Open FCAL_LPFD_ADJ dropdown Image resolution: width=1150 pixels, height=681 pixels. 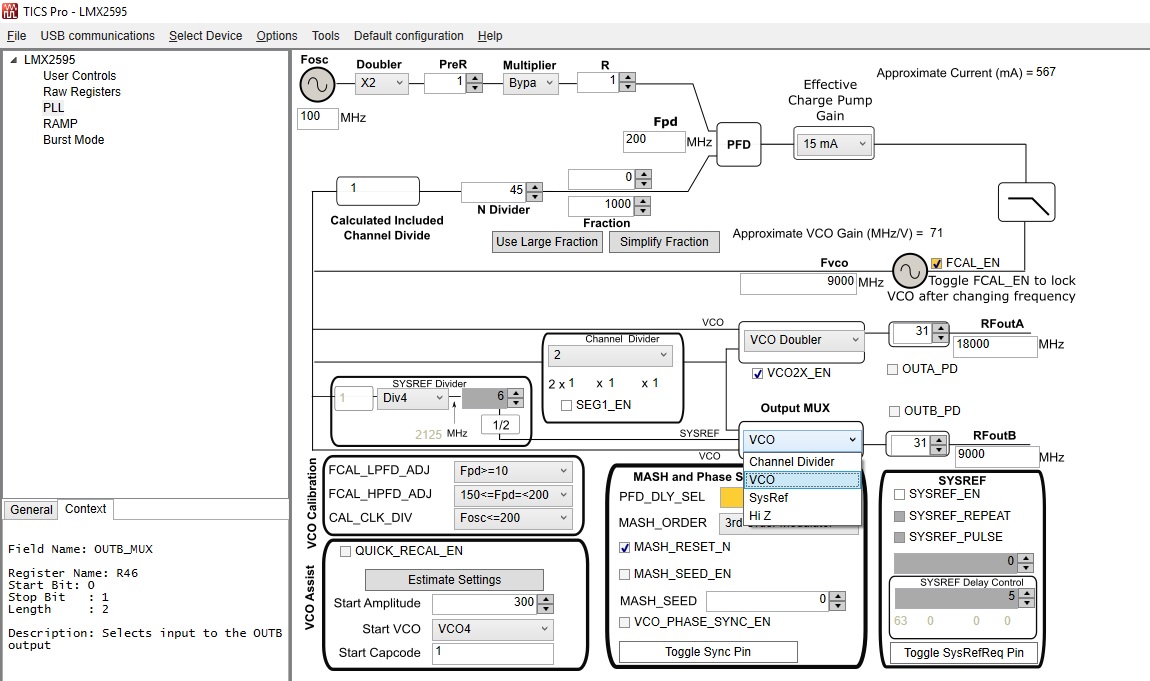(x=513, y=471)
